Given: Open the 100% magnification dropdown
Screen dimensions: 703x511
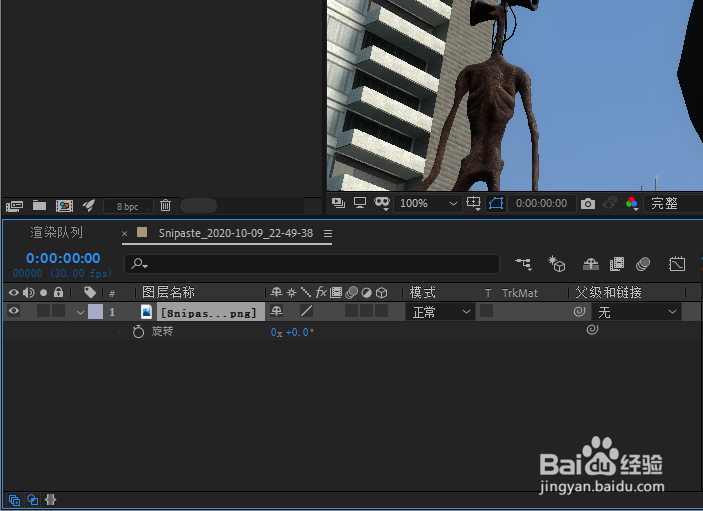Looking at the screenshot, I should [428, 204].
